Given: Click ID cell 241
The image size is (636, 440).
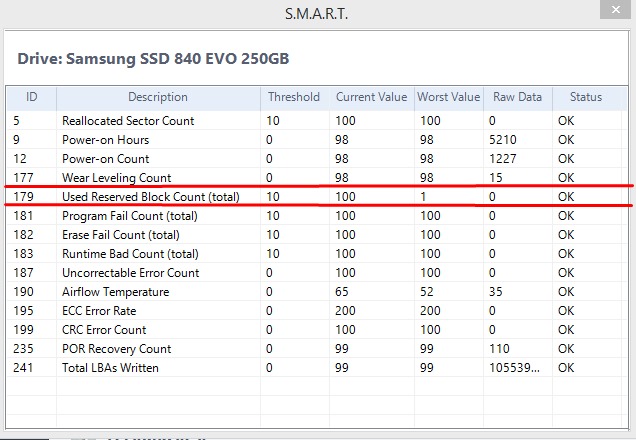Looking at the screenshot, I should 23,368.
